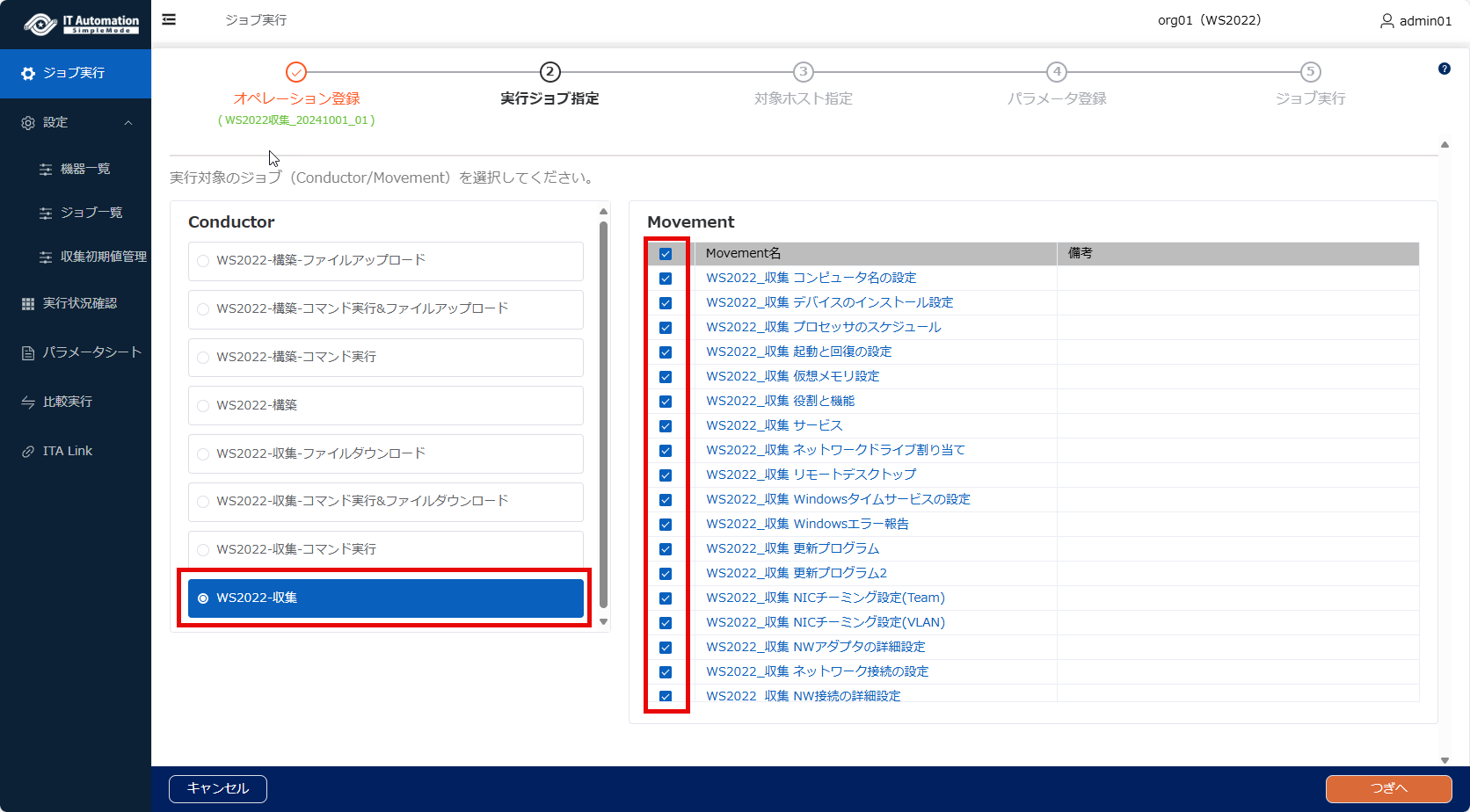Screen dimensions: 1470x812
Task: Open the help question mark icon
Action: pyautogui.click(x=1445, y=69)
